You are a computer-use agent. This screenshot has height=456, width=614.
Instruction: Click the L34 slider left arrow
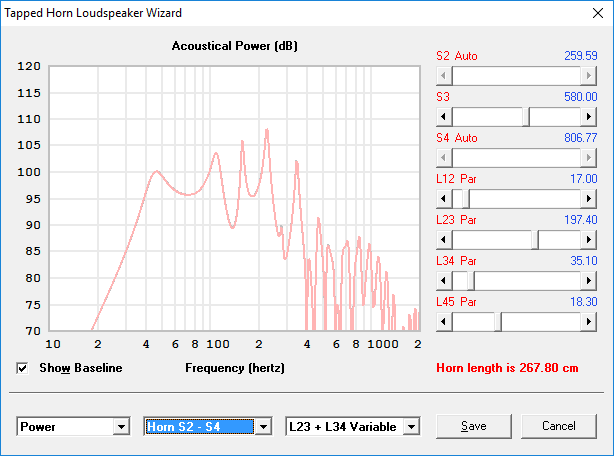pos(444,281)
